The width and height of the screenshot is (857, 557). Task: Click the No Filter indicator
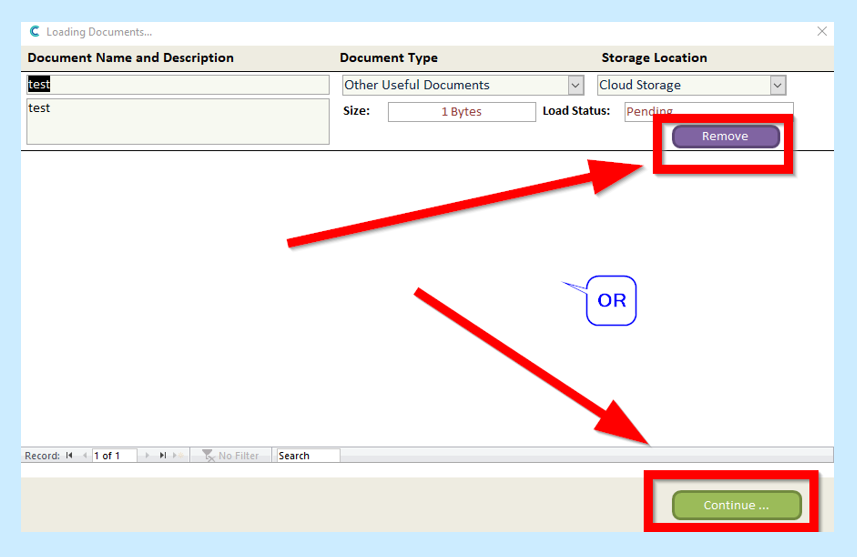pos(230,455)
